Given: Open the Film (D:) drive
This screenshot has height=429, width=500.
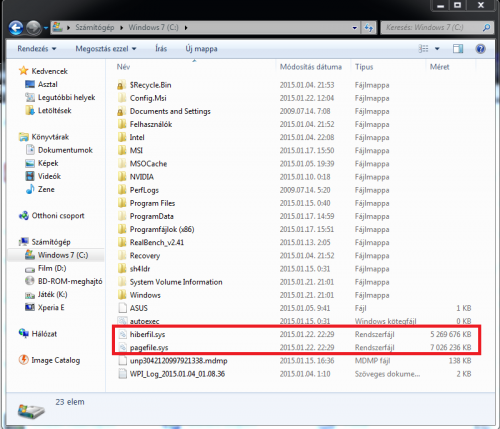Looking at the screenshot, I should coord(52,268).
